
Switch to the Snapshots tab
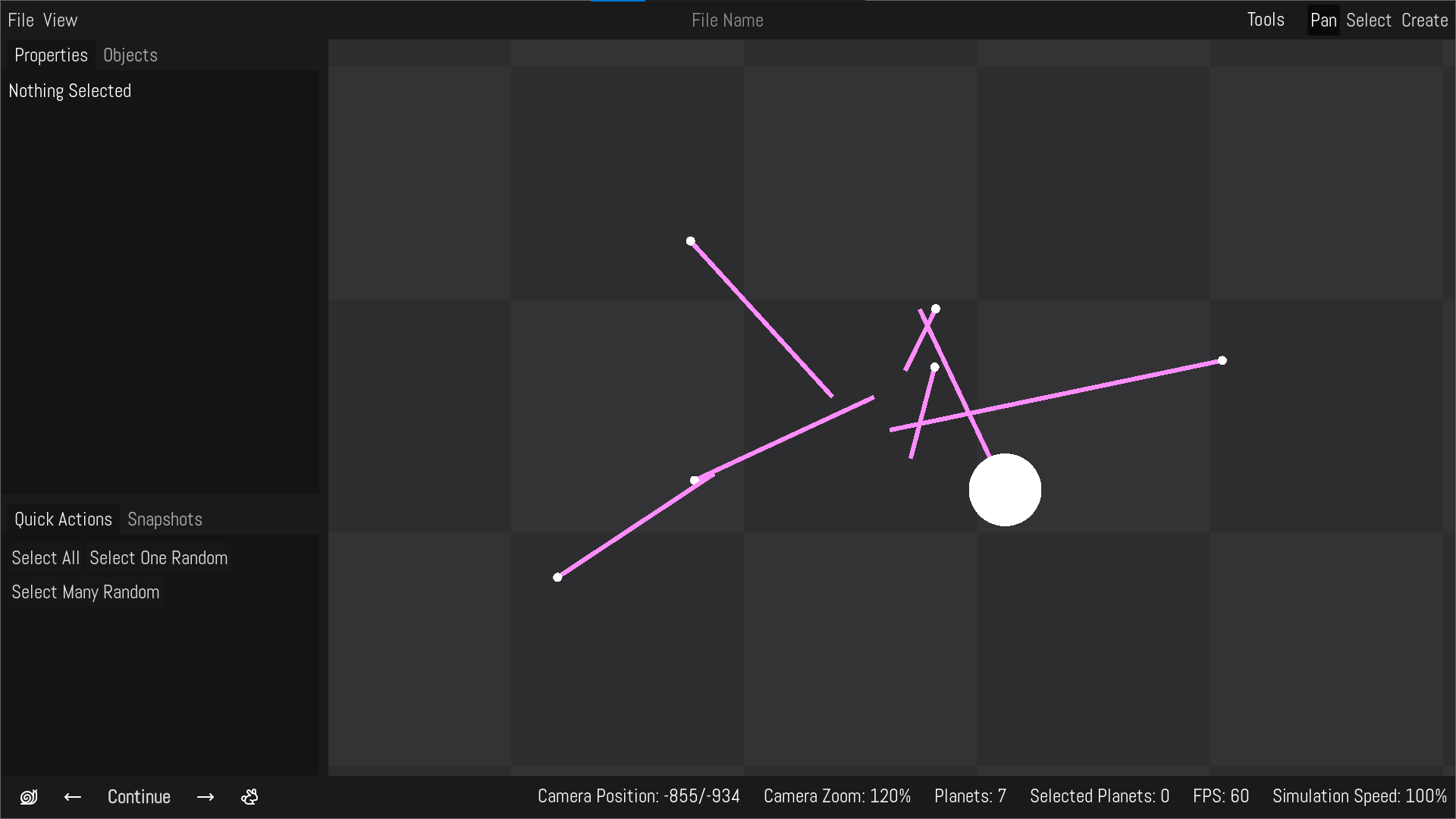coord(165,519)
